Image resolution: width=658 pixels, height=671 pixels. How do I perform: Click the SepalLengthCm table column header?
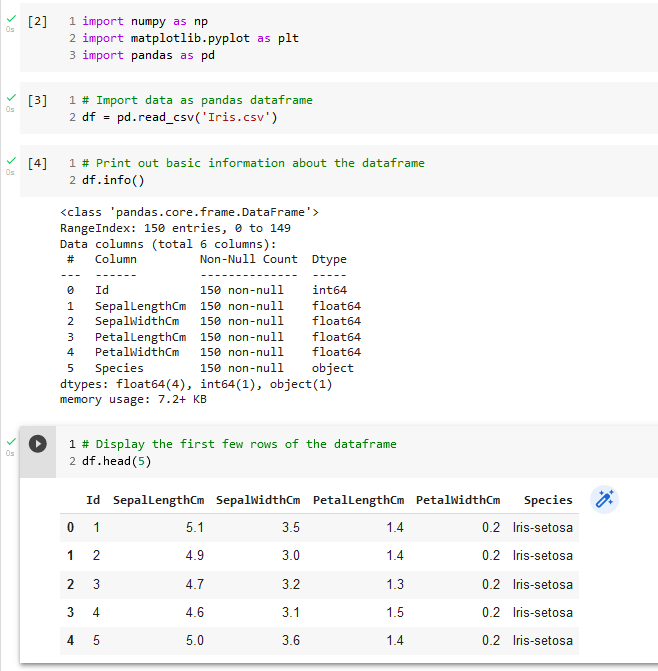pos(158,500)
